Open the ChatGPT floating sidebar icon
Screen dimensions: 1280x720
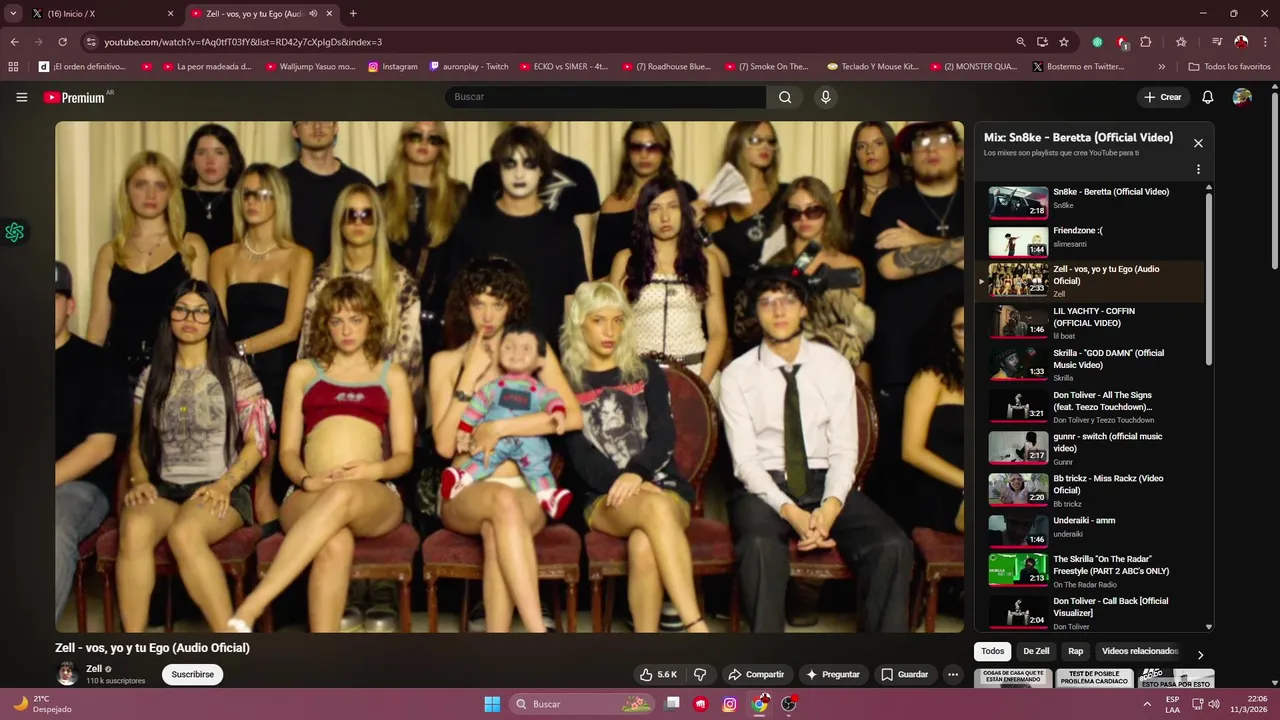click(x=14, y=233)
